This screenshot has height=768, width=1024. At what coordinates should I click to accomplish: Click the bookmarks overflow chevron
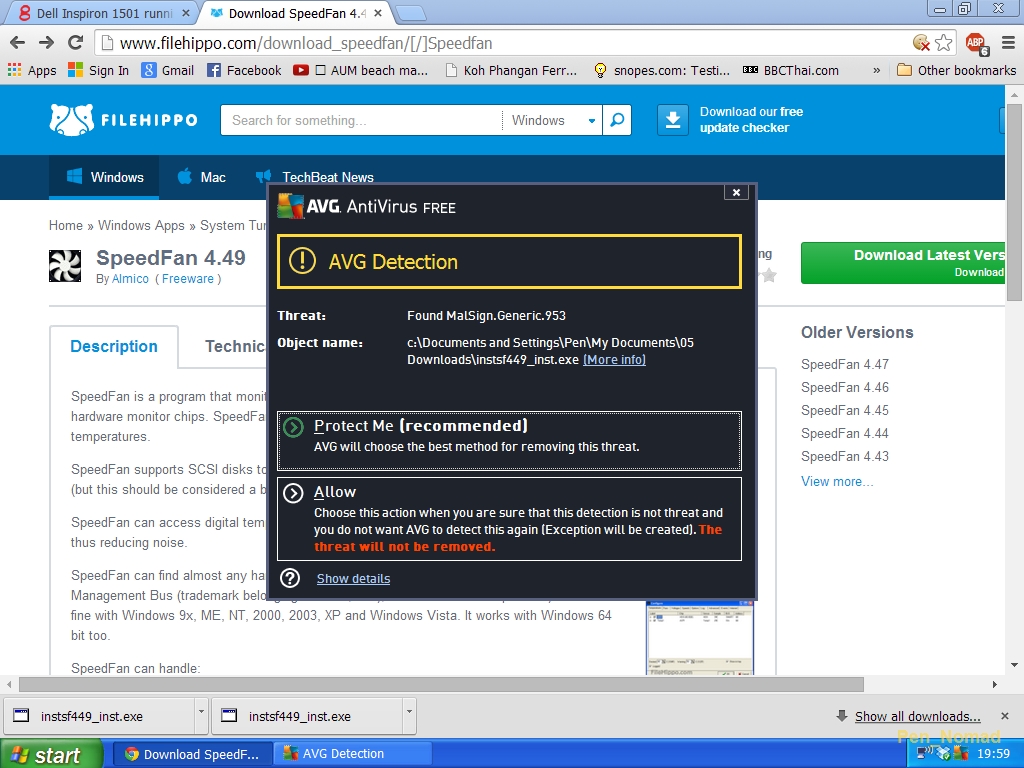point(876,71)
